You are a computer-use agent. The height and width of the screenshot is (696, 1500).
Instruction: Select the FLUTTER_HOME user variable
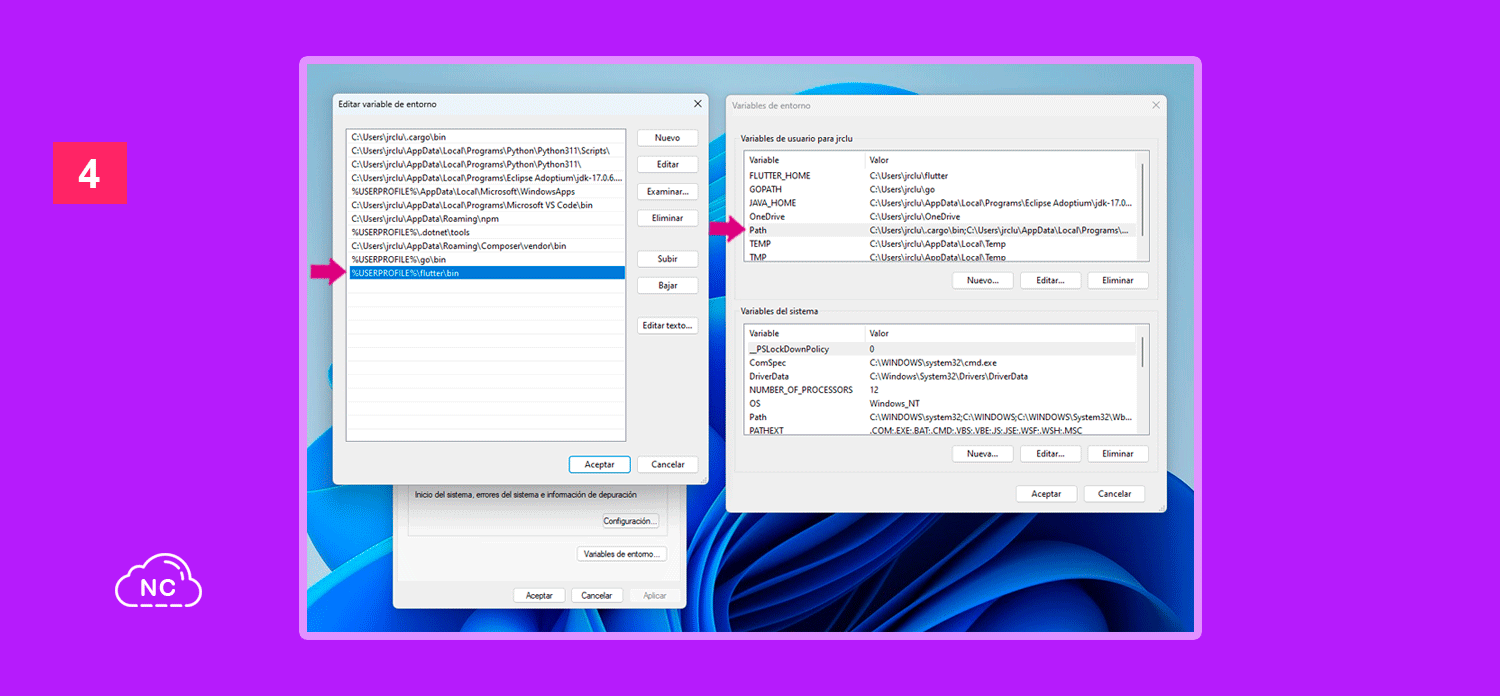pos(940,176)
